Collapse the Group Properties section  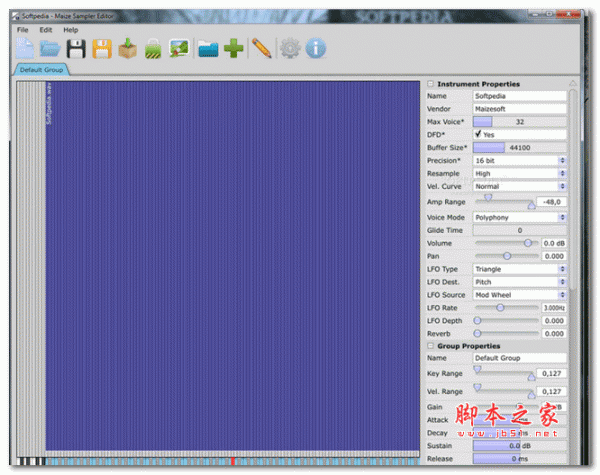coord(430,346)
